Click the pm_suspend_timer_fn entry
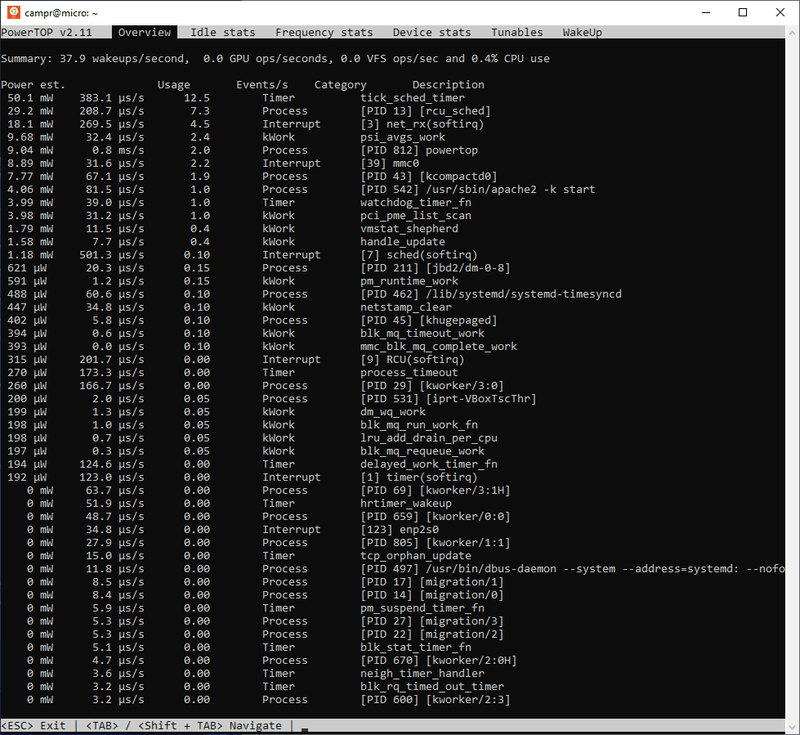Screen dimensions: 800x735 pyautogui.click(x=422, y=609)
